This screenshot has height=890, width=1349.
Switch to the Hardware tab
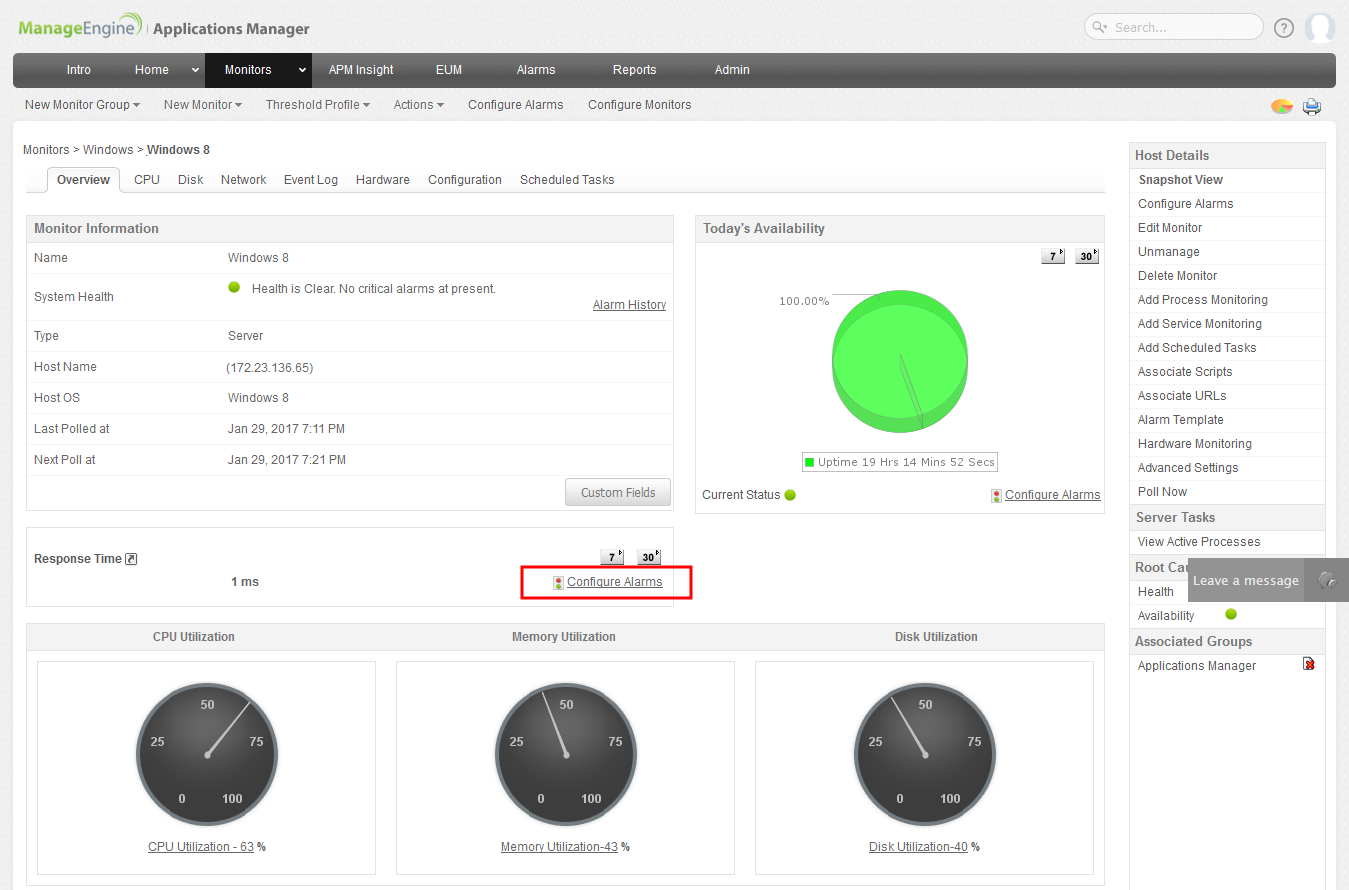click(383, 180)
